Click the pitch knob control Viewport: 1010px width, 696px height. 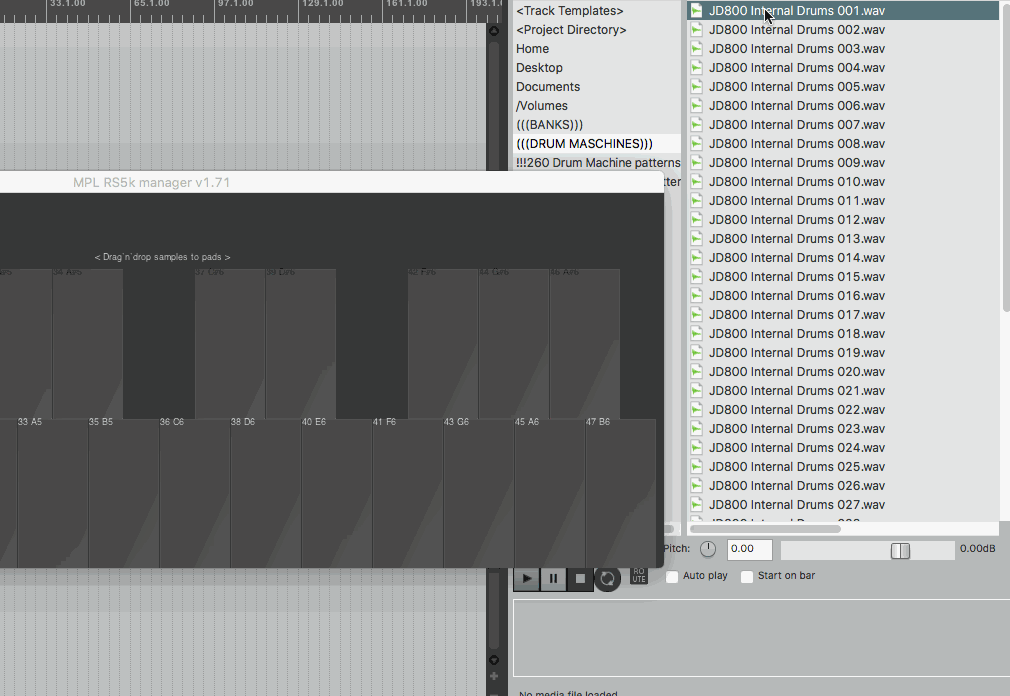[x=708, y=549]
